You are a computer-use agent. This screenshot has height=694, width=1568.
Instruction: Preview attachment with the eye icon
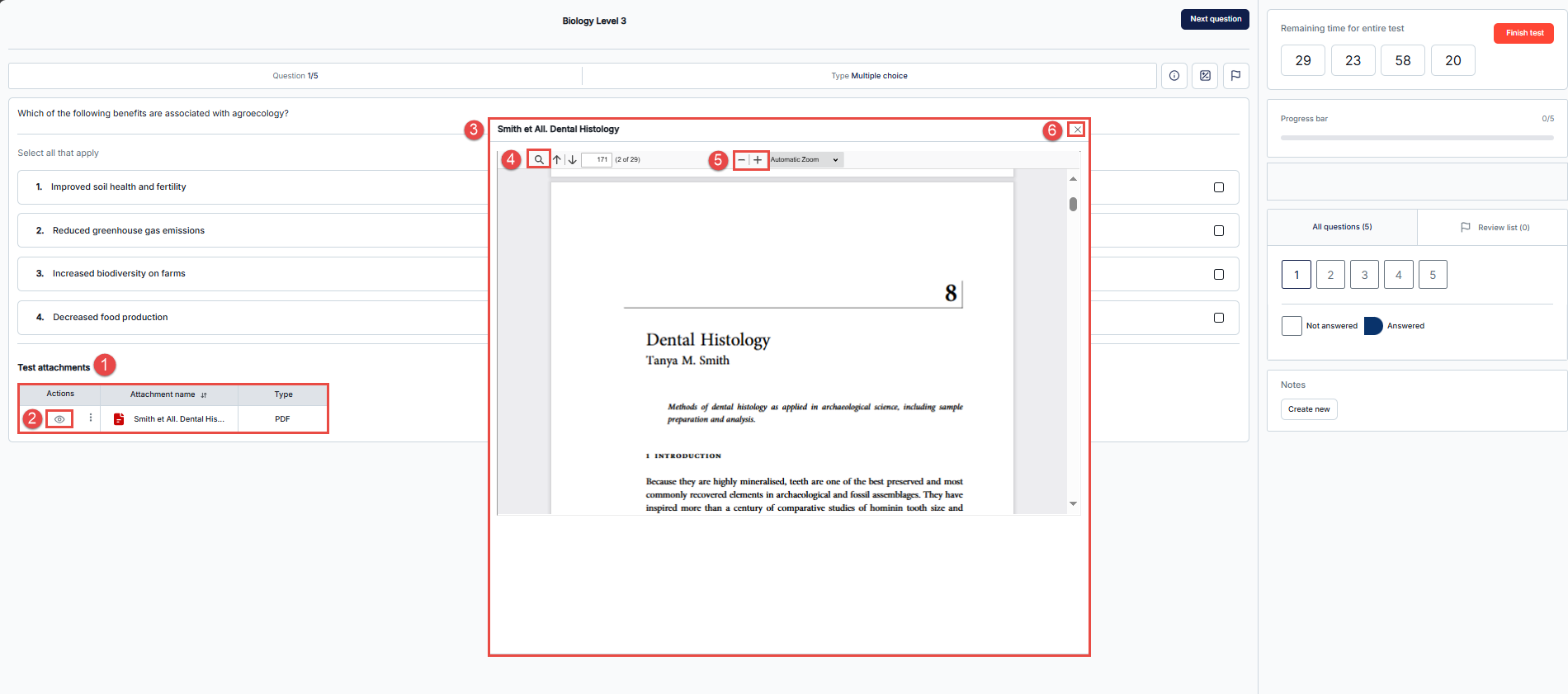(59, 419)
